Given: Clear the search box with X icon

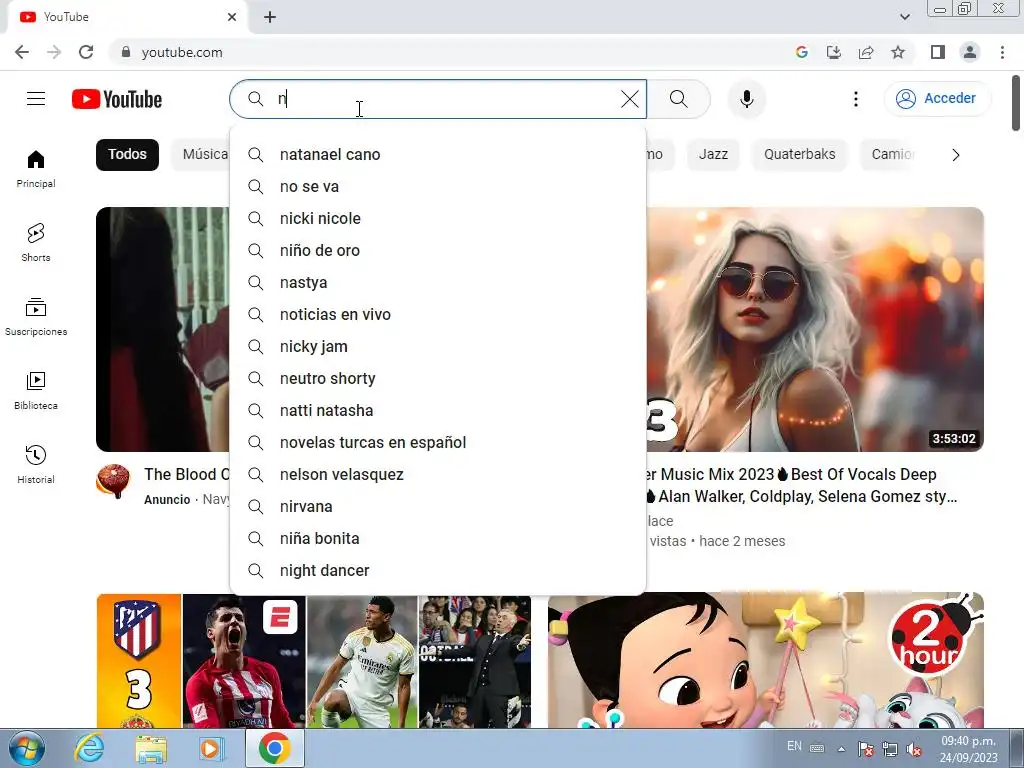Looking at the screenshot, I should (630, 99).
